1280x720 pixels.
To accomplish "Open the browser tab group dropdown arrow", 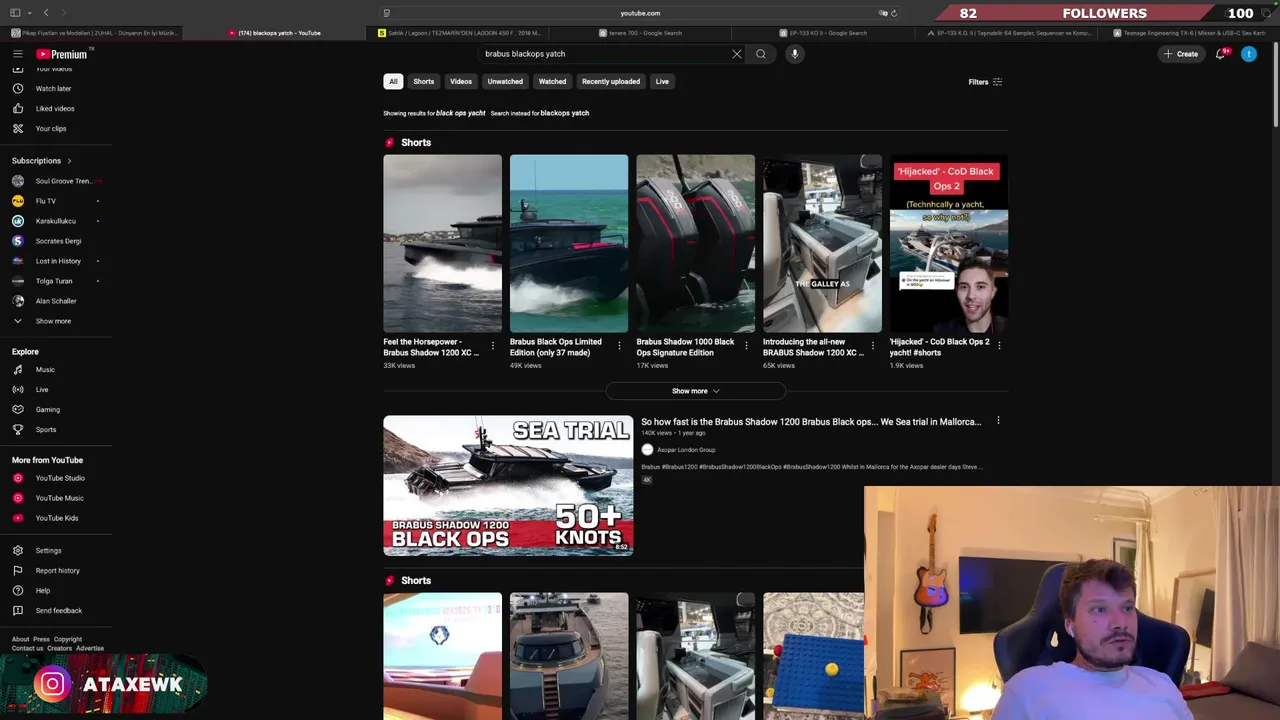I will click(x=30, y=13).
